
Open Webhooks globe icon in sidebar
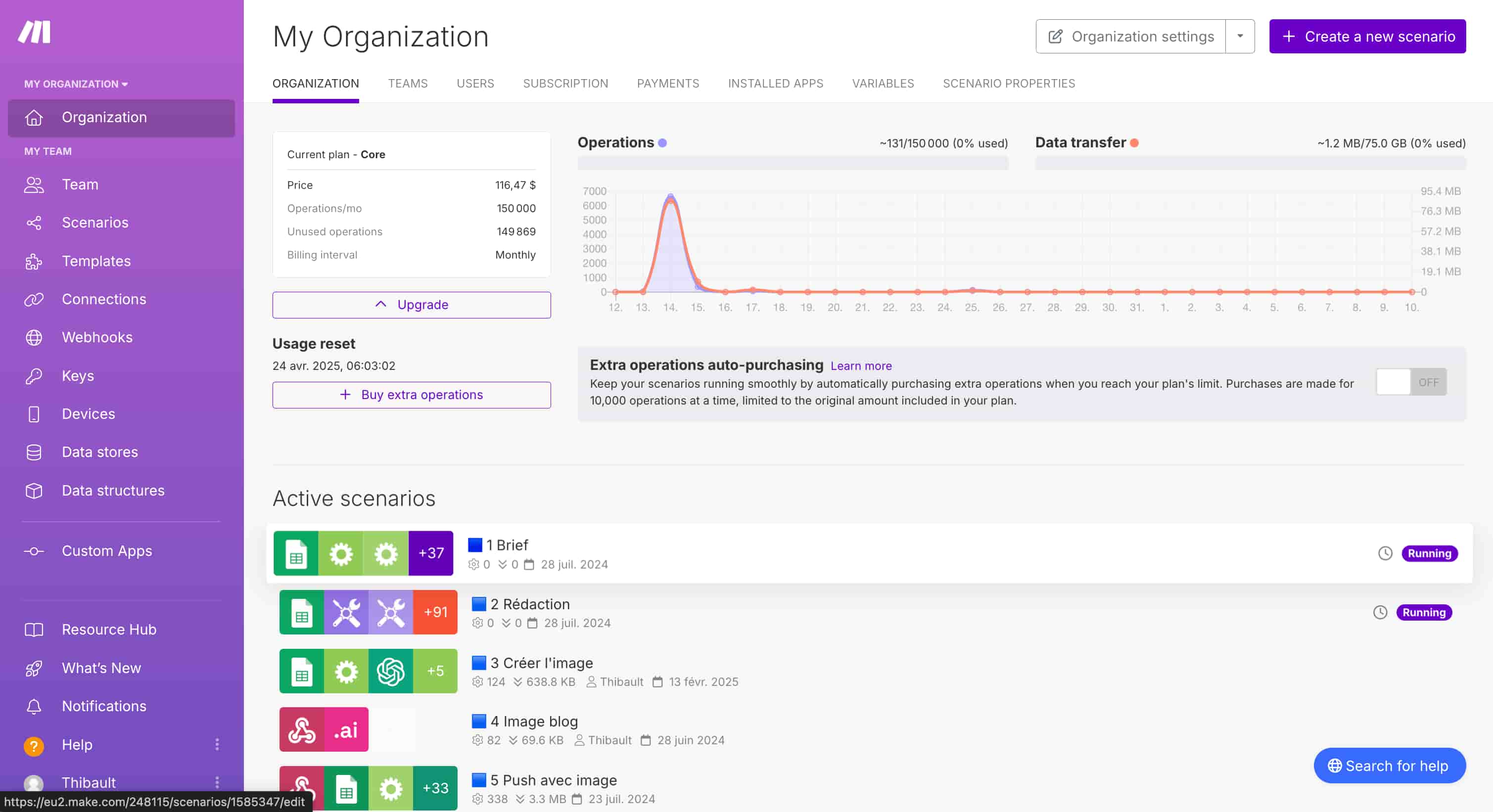(x=34, y=338)
